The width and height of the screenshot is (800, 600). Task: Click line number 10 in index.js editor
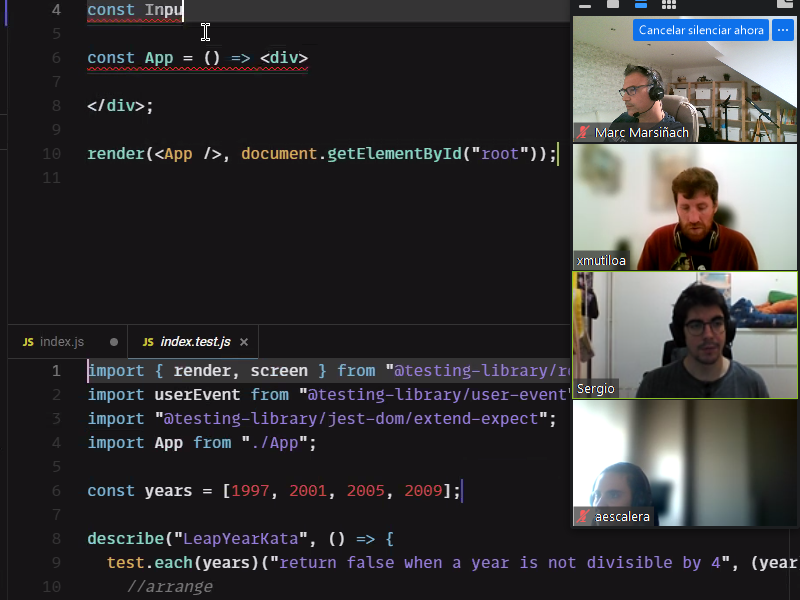point(51,154)
